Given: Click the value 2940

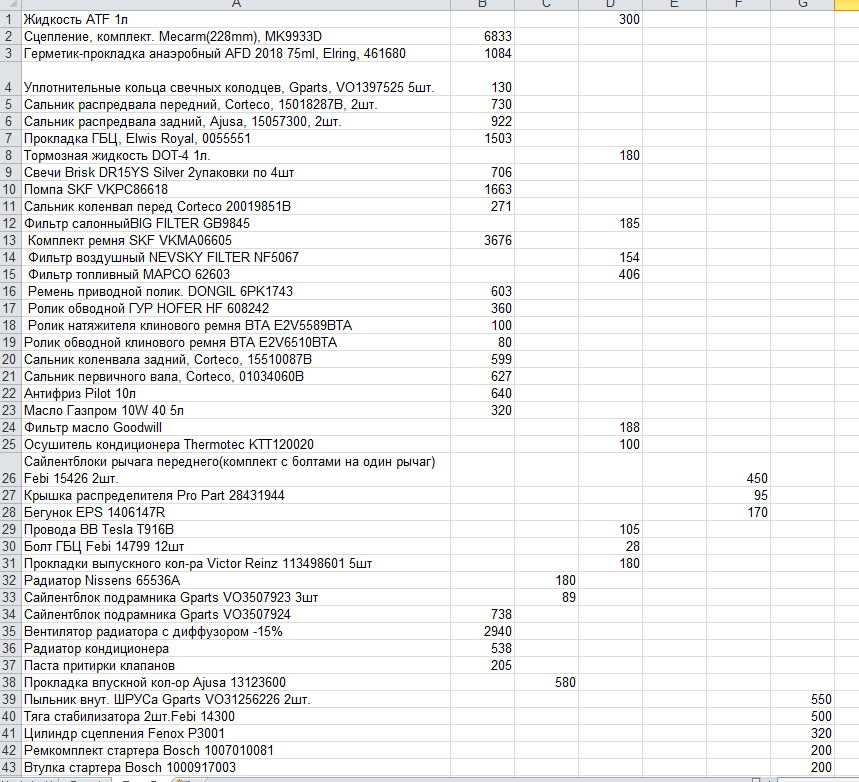Looking at the screenshot, I should (x=497, y=631).
